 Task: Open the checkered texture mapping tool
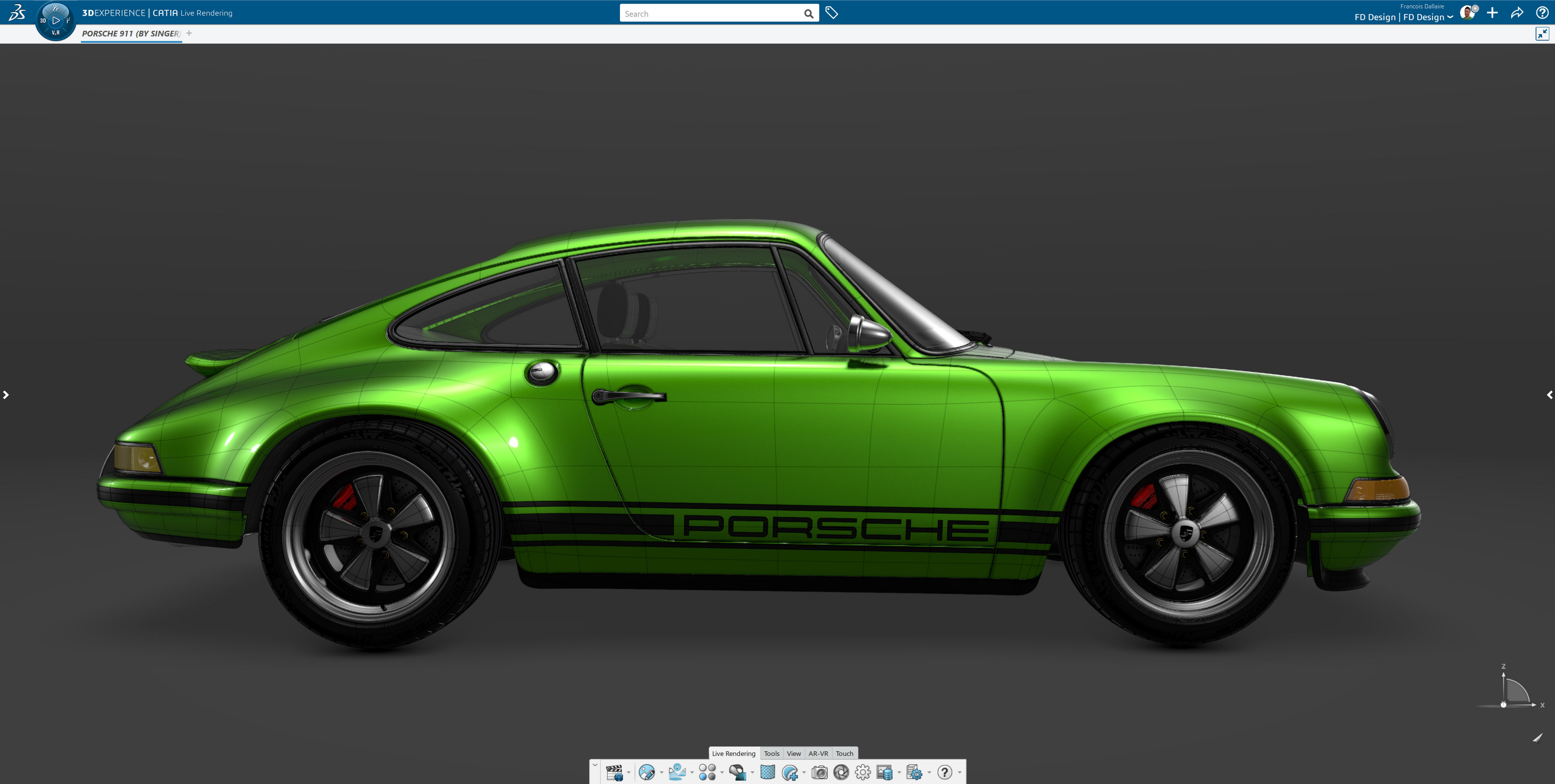pos(767,773)
